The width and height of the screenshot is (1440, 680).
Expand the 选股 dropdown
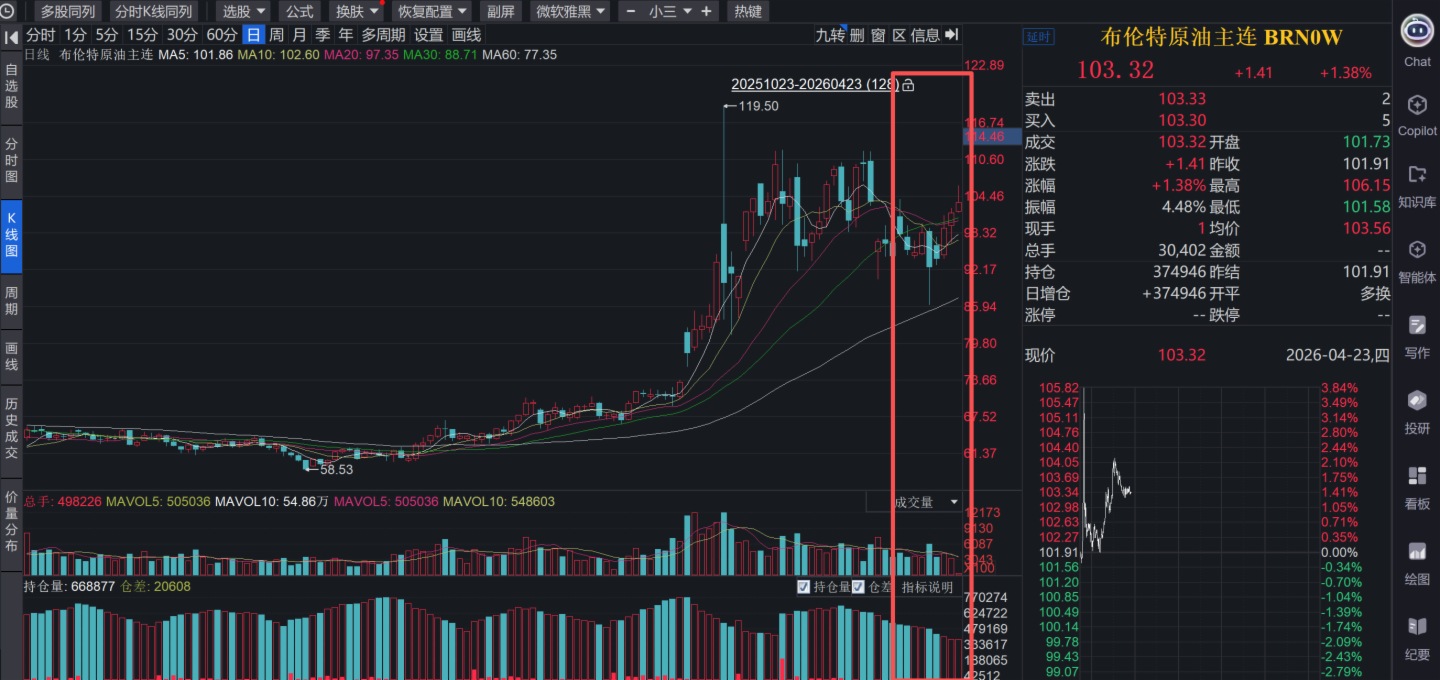pos(244,12)
